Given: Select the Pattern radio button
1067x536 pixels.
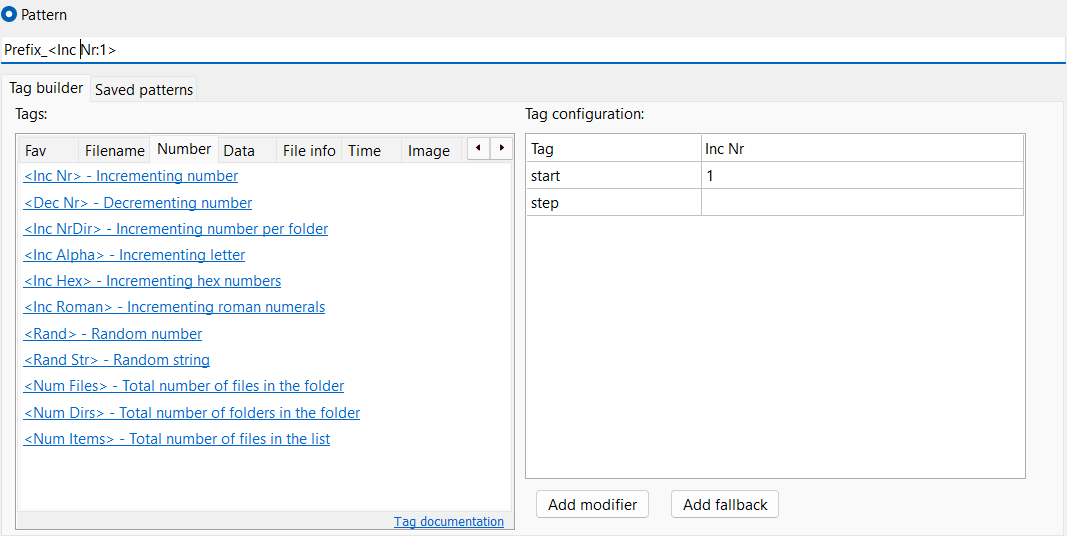Looking at the screenshot, I should click(10, 14).
